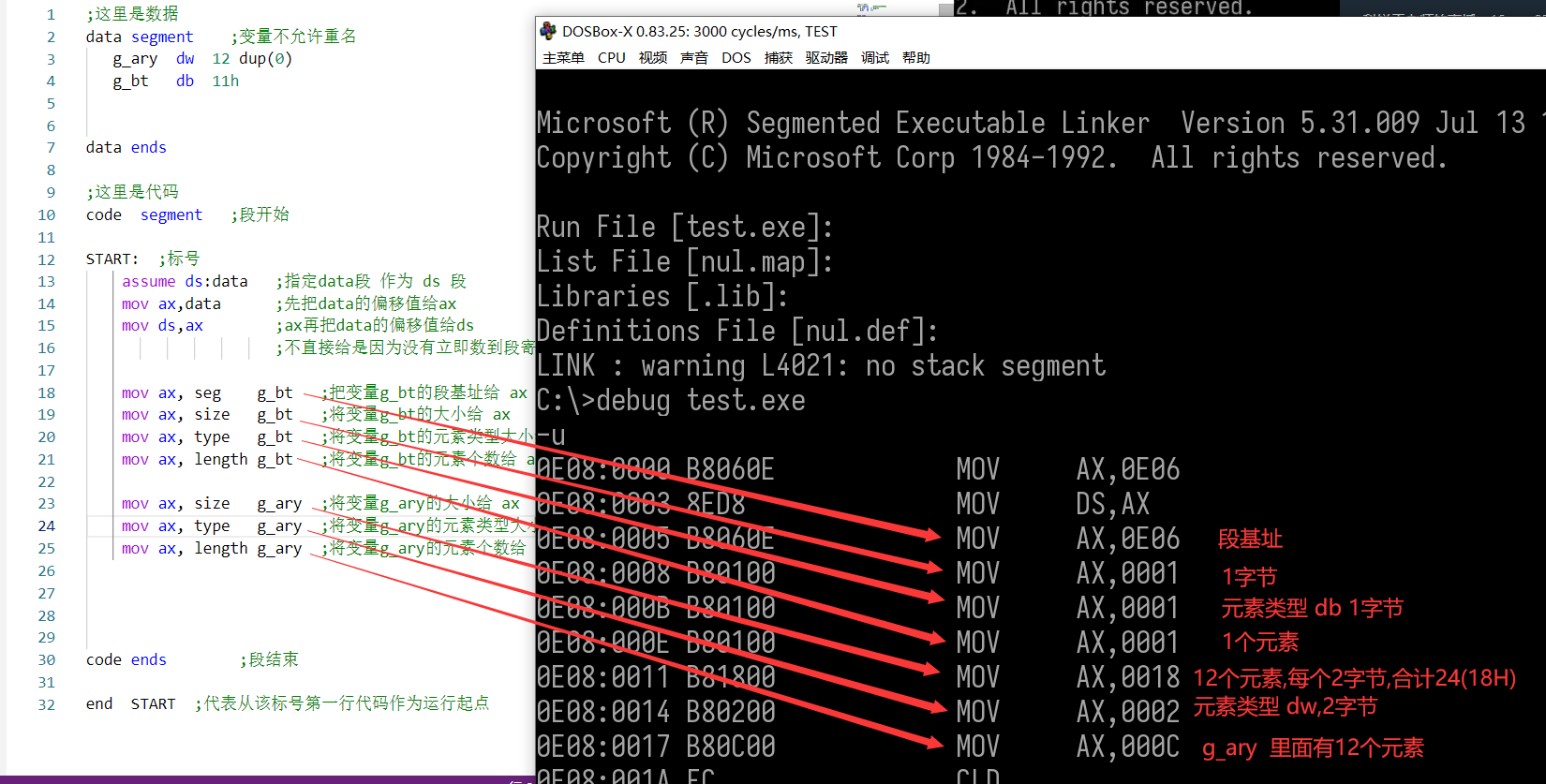1546x784 pixels.
Task: Open the 帮助 menu in DOSBox-X
Action: click(916, 58)
